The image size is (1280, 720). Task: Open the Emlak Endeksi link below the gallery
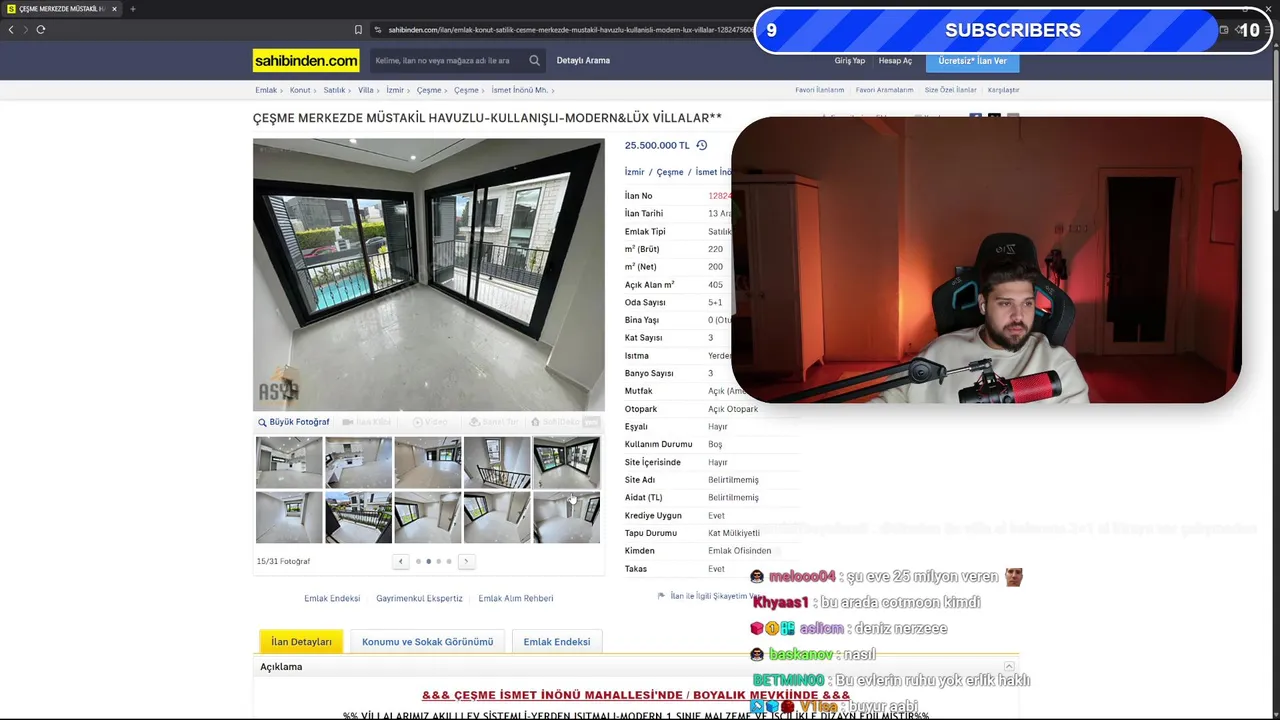click(x=332, y=598)
